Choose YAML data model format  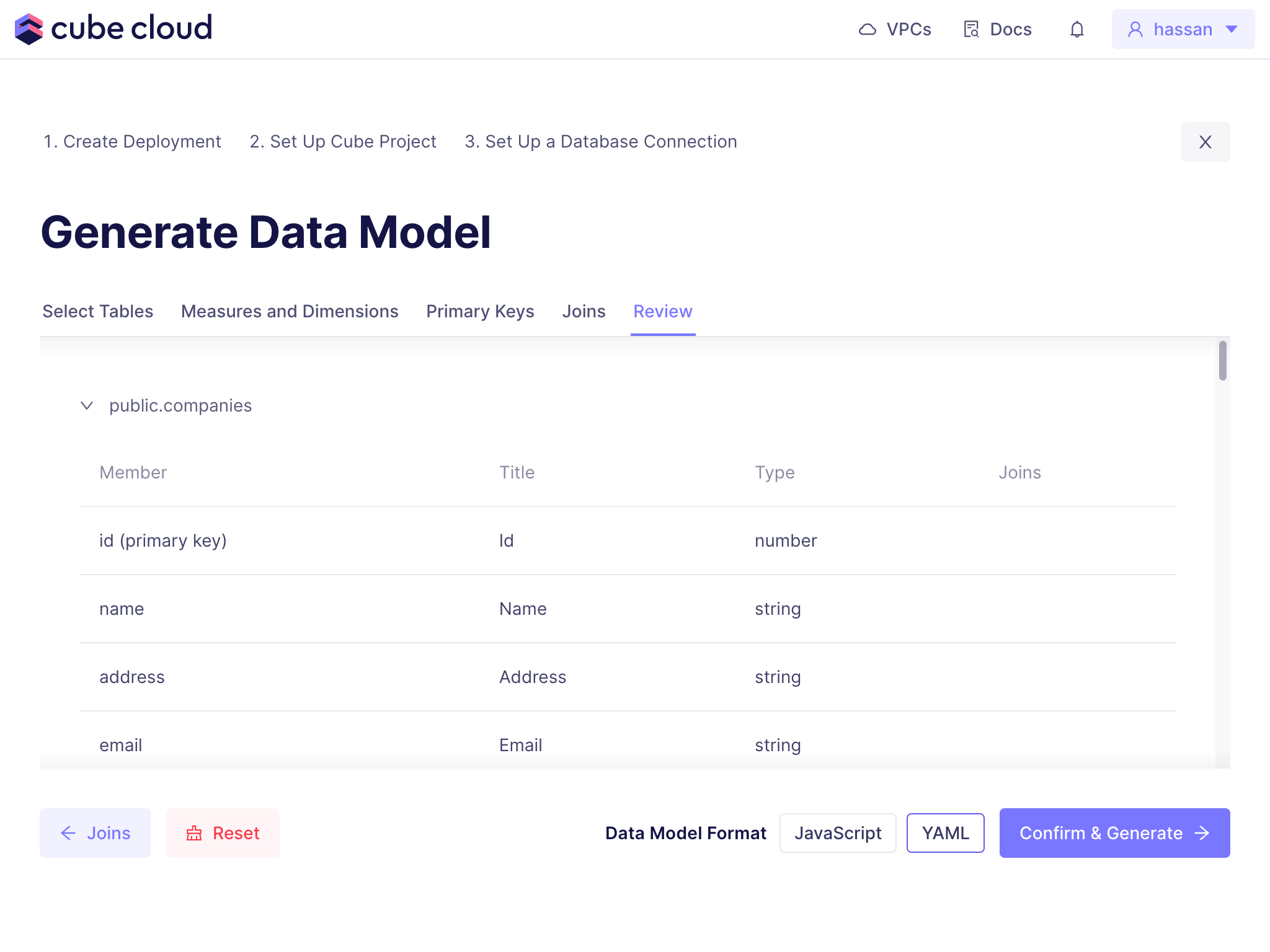pos(945,833)
